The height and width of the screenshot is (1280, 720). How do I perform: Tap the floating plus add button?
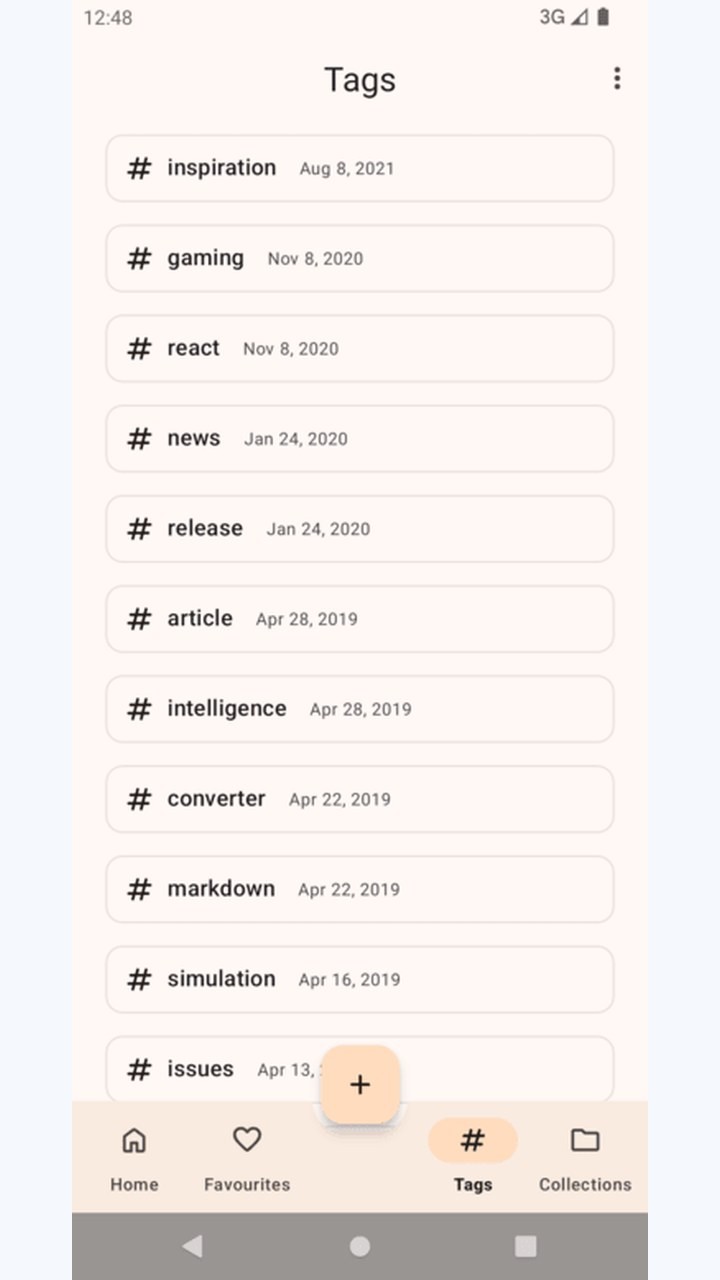tap(360, 1084)
